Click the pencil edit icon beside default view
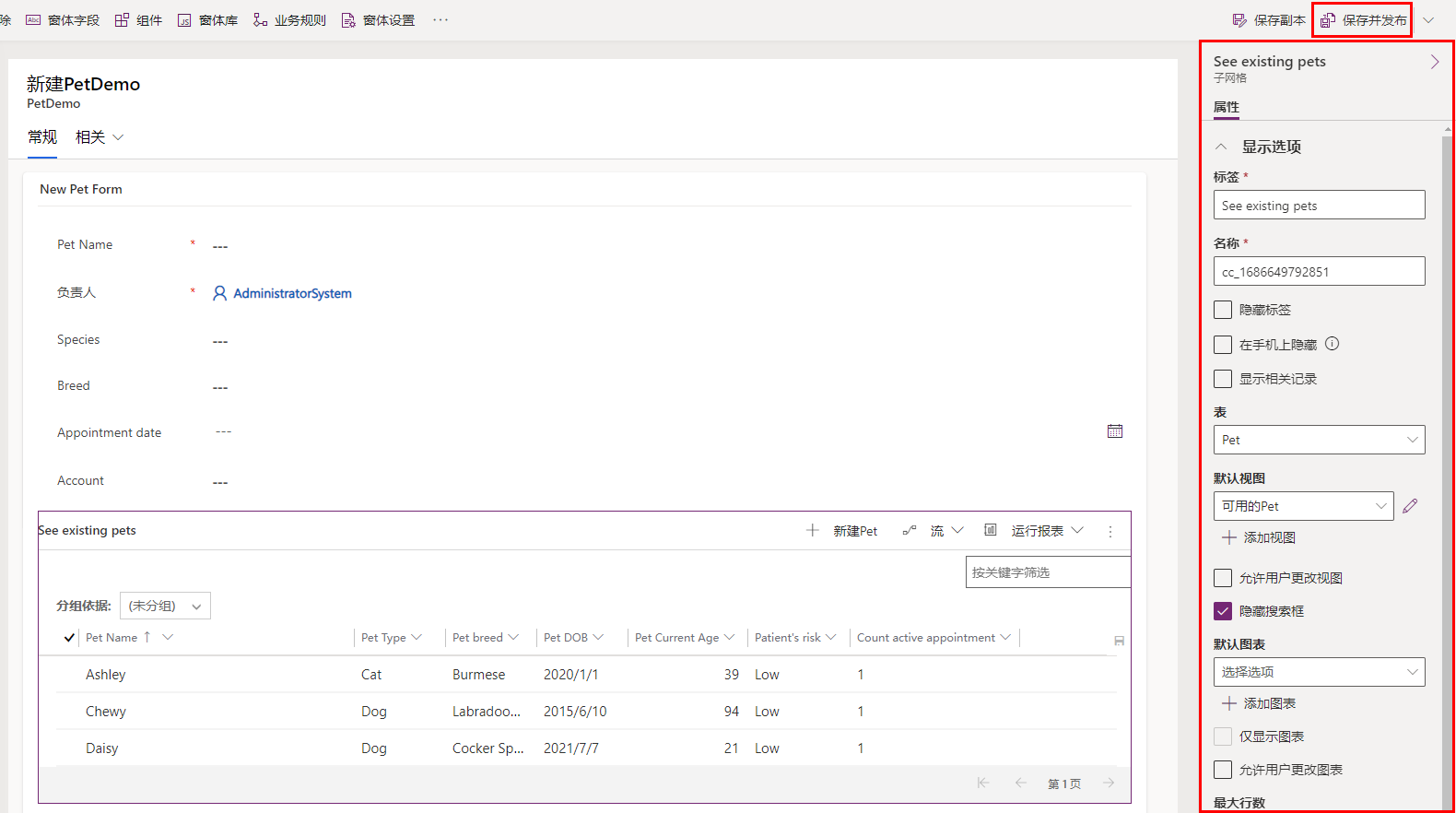The image size is (1456, 813). (1410, 506)
